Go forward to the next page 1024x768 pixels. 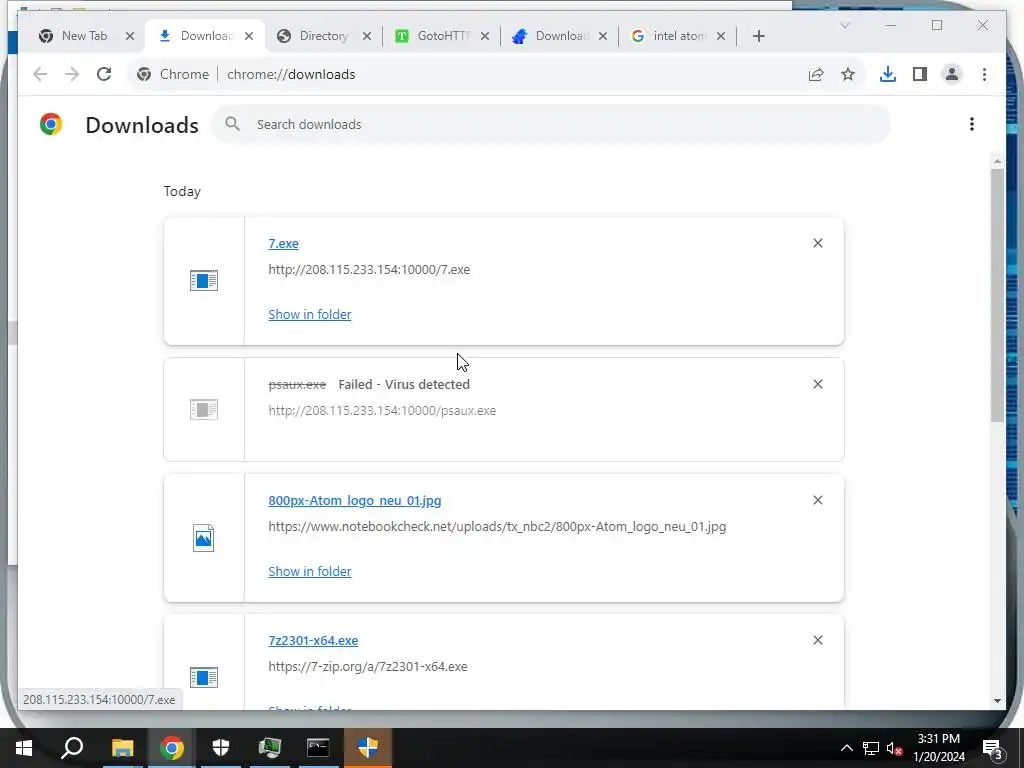(x=72, y=74)
